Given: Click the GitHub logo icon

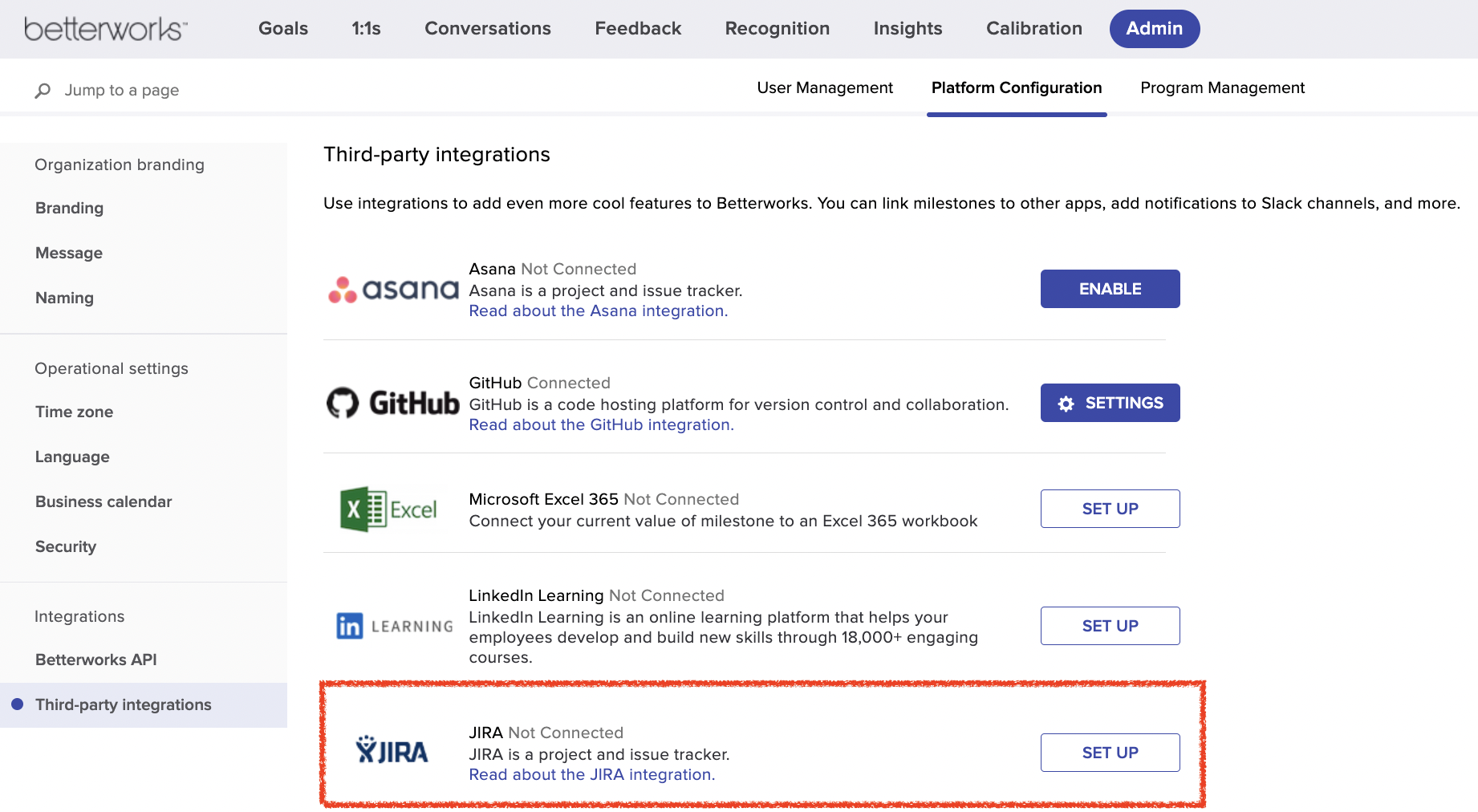Looking at the screenshot, I should pyautogui.click(x=344, y=403).
